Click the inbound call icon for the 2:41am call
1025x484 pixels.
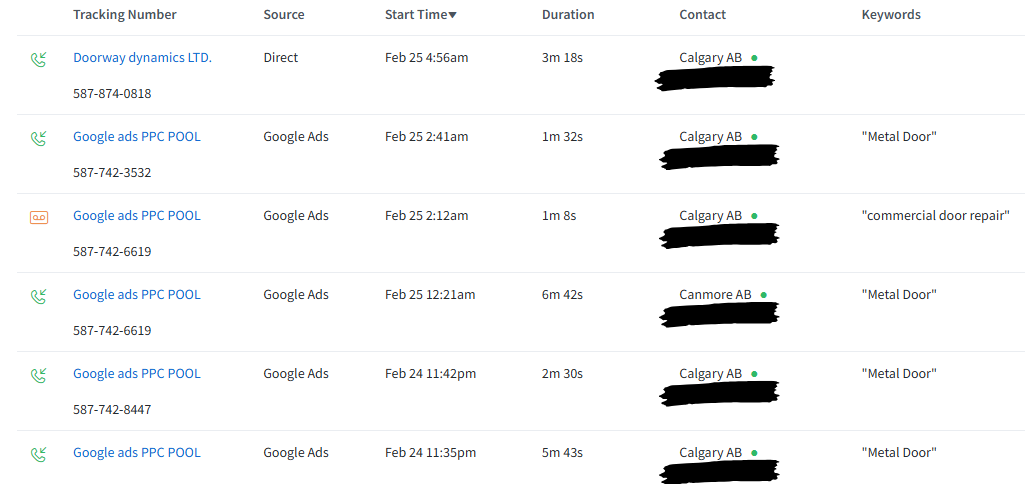click(39, 139)
